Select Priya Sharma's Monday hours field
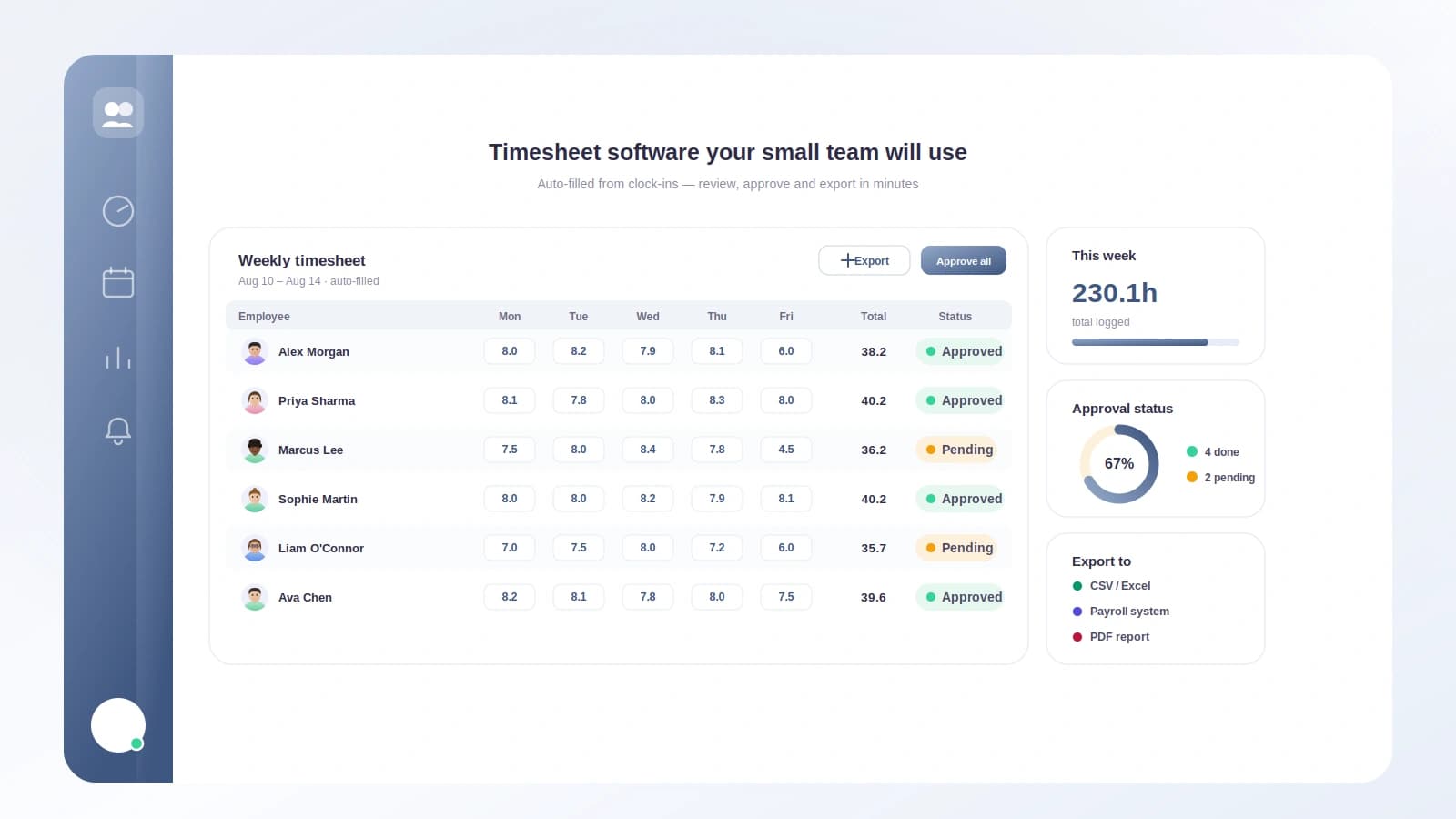 (x=510, y=400)
